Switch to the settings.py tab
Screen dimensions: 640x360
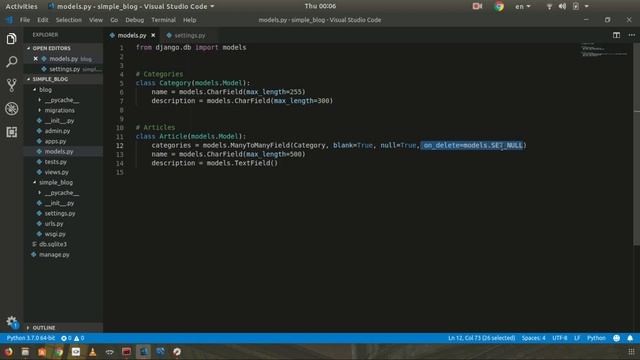tap(189, 36)
